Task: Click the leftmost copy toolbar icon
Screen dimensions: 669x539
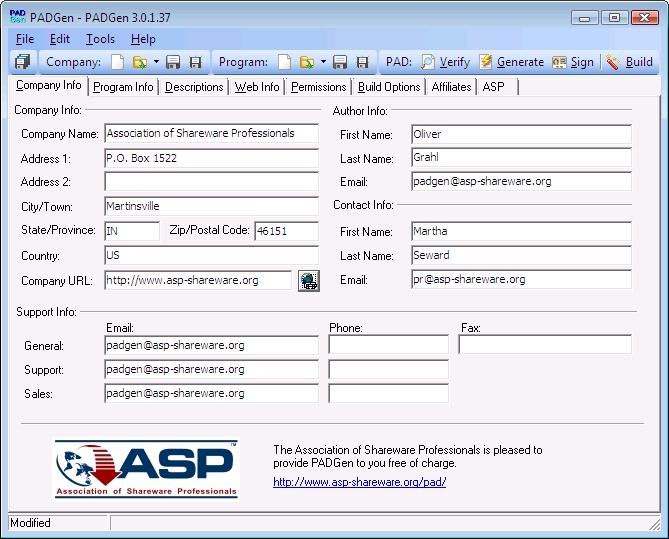Action: click(x=22, y=62)
